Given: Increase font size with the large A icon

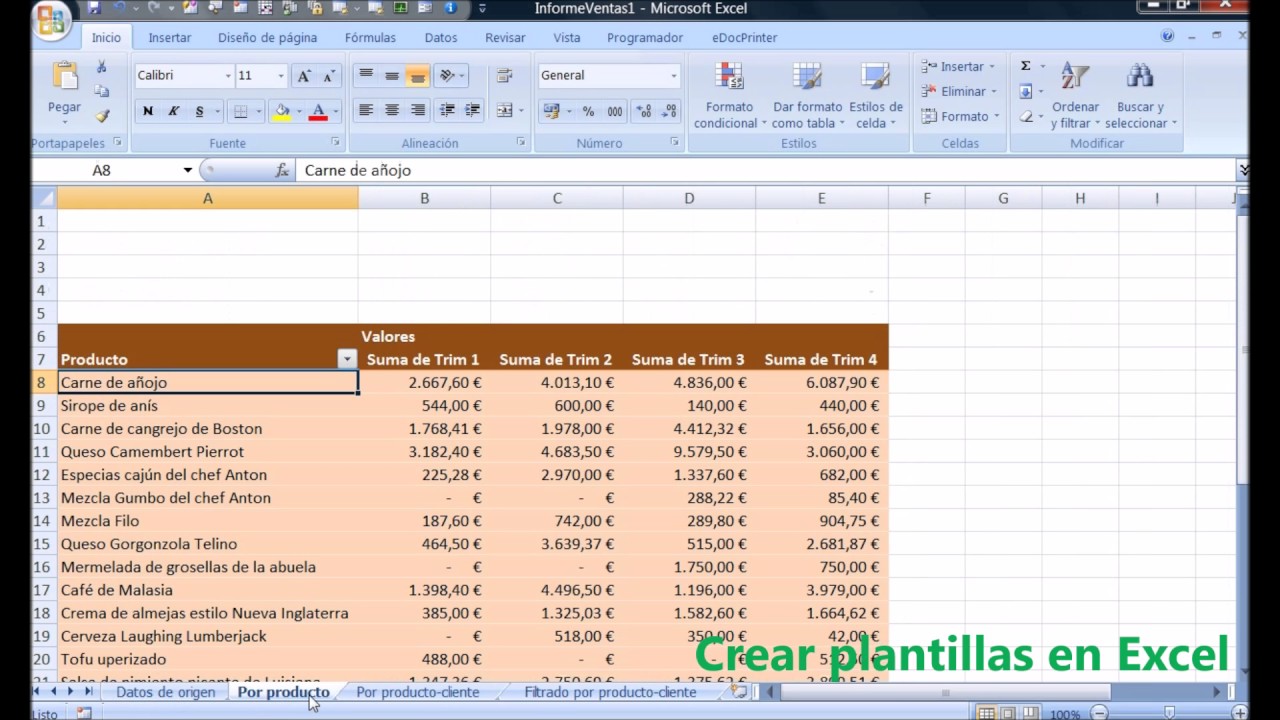Looking at the screenshot, I should pyautogui.click(x=304, y=76).
